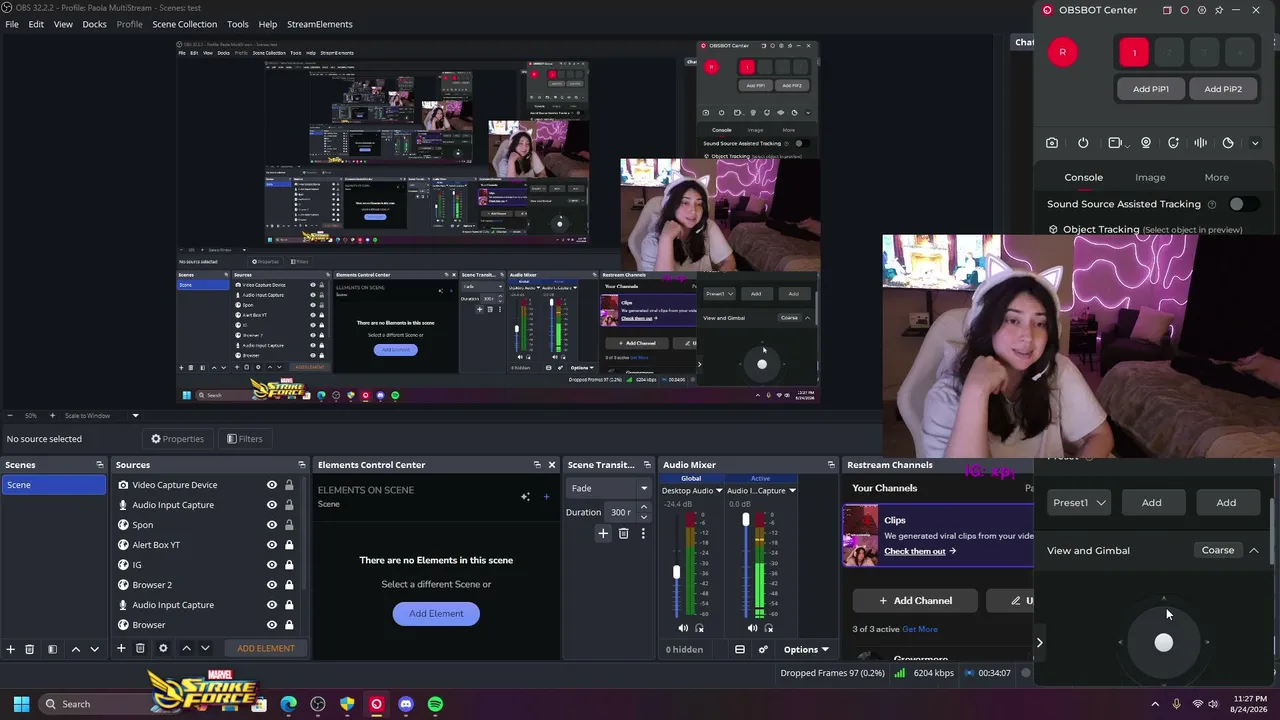The width and height of the screenshot is (1280, 720).
Task: Hide the Alert Box YT source
Action: pos(271,545)
